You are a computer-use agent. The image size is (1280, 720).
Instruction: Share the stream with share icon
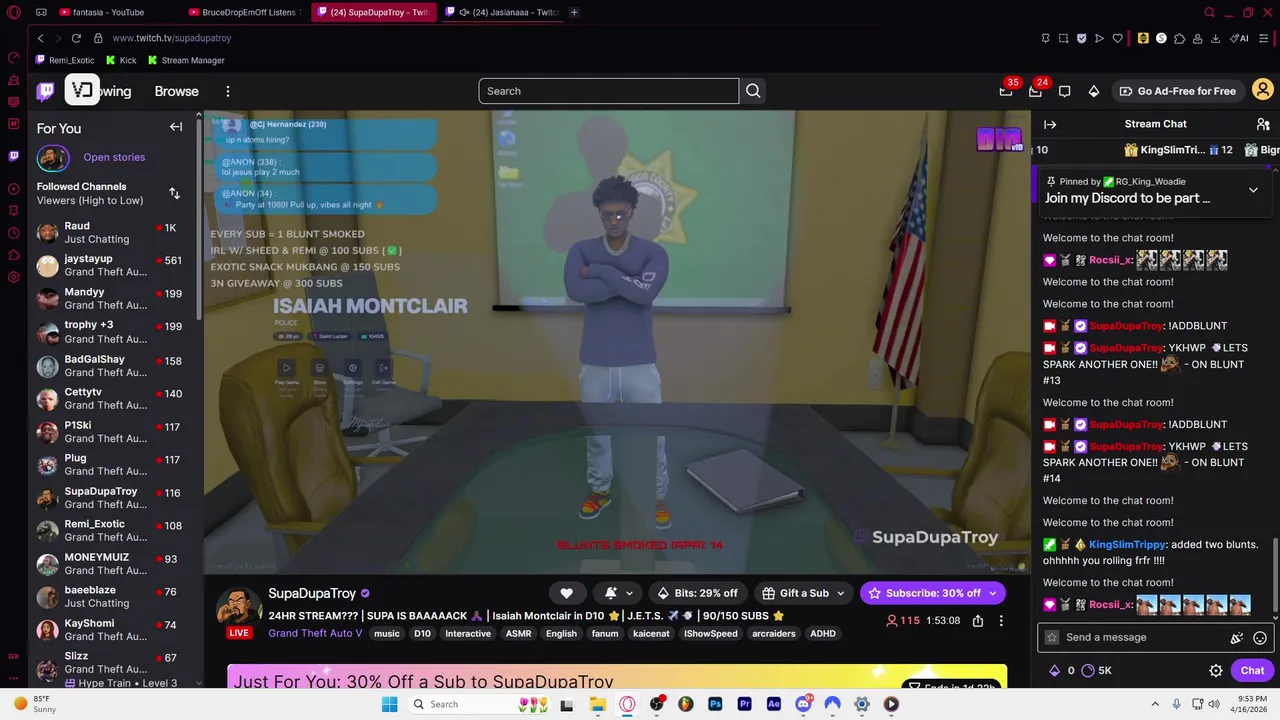click(978, 621)
